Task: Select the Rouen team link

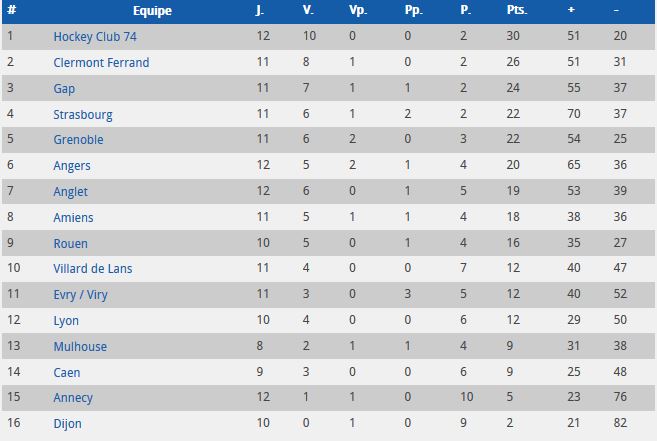Action: 70,243
